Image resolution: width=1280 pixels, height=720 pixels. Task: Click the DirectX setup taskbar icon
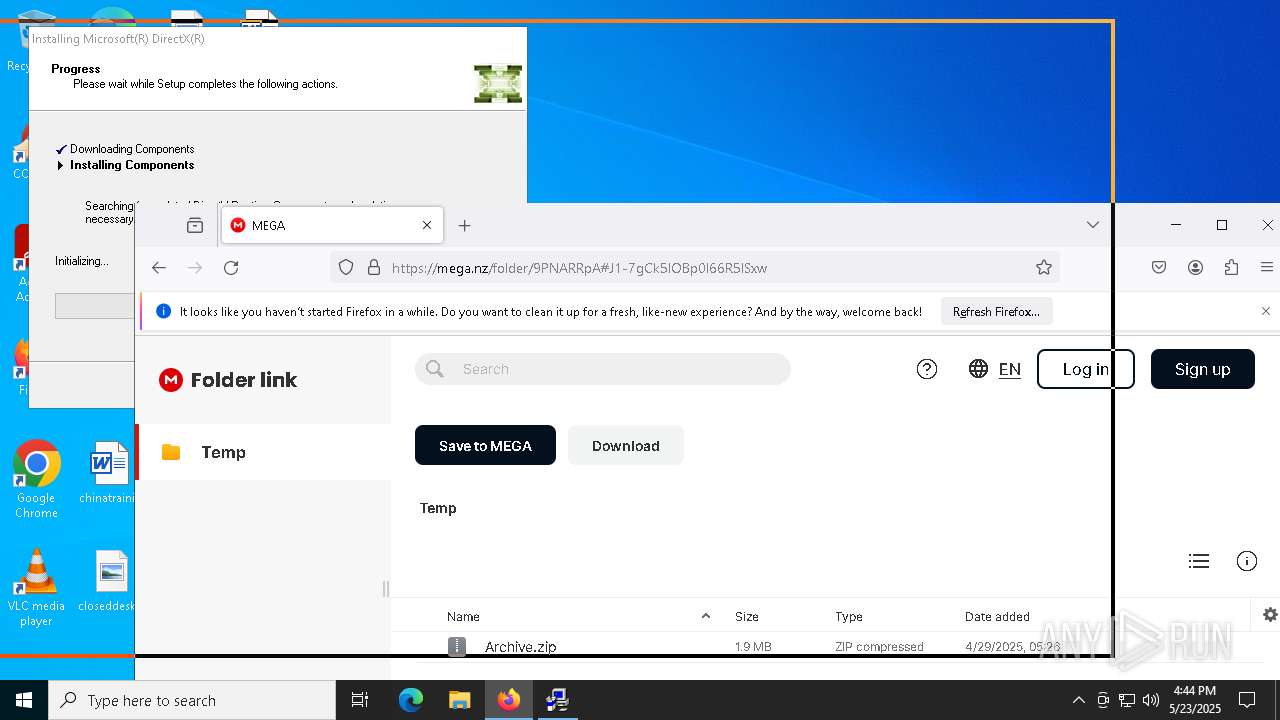[557, 700]
